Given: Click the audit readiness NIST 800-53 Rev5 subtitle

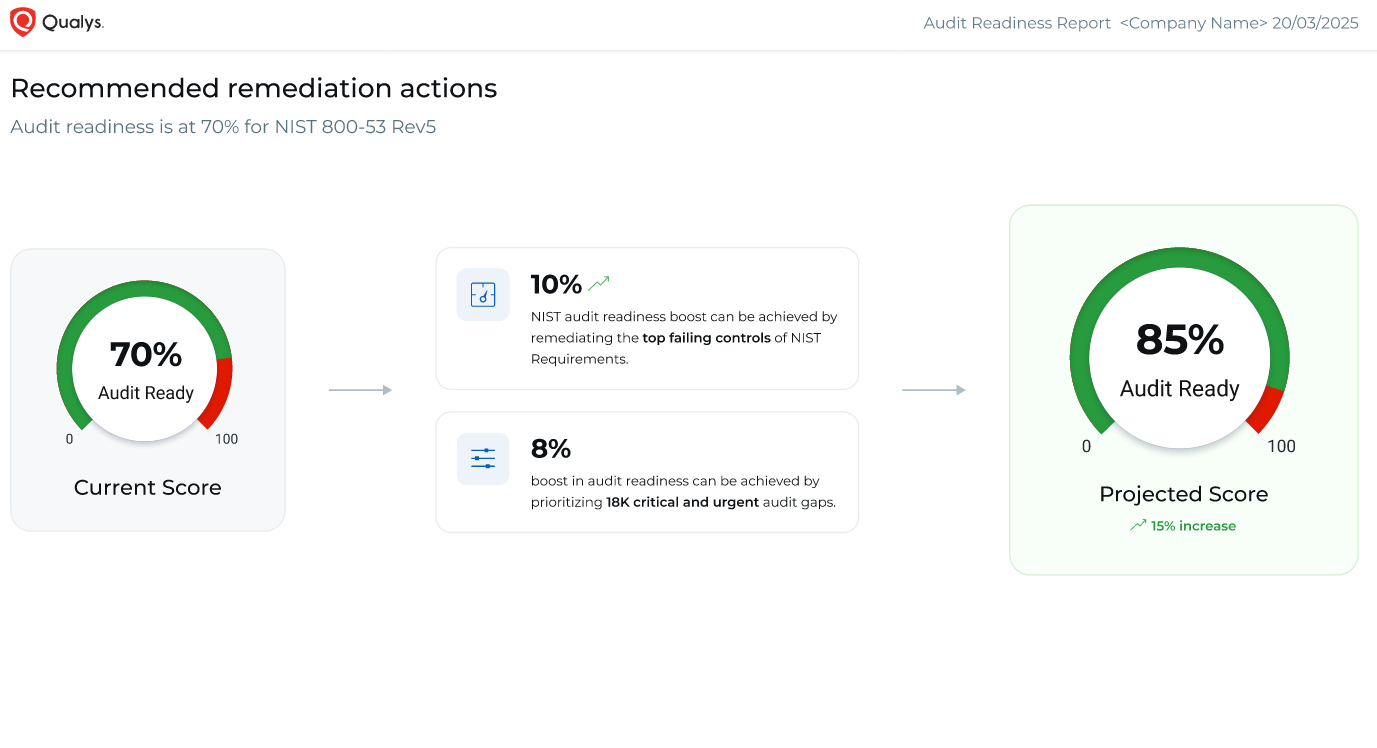Looking at the screenshot, I should pyautogui.click(x=223, y=127).
